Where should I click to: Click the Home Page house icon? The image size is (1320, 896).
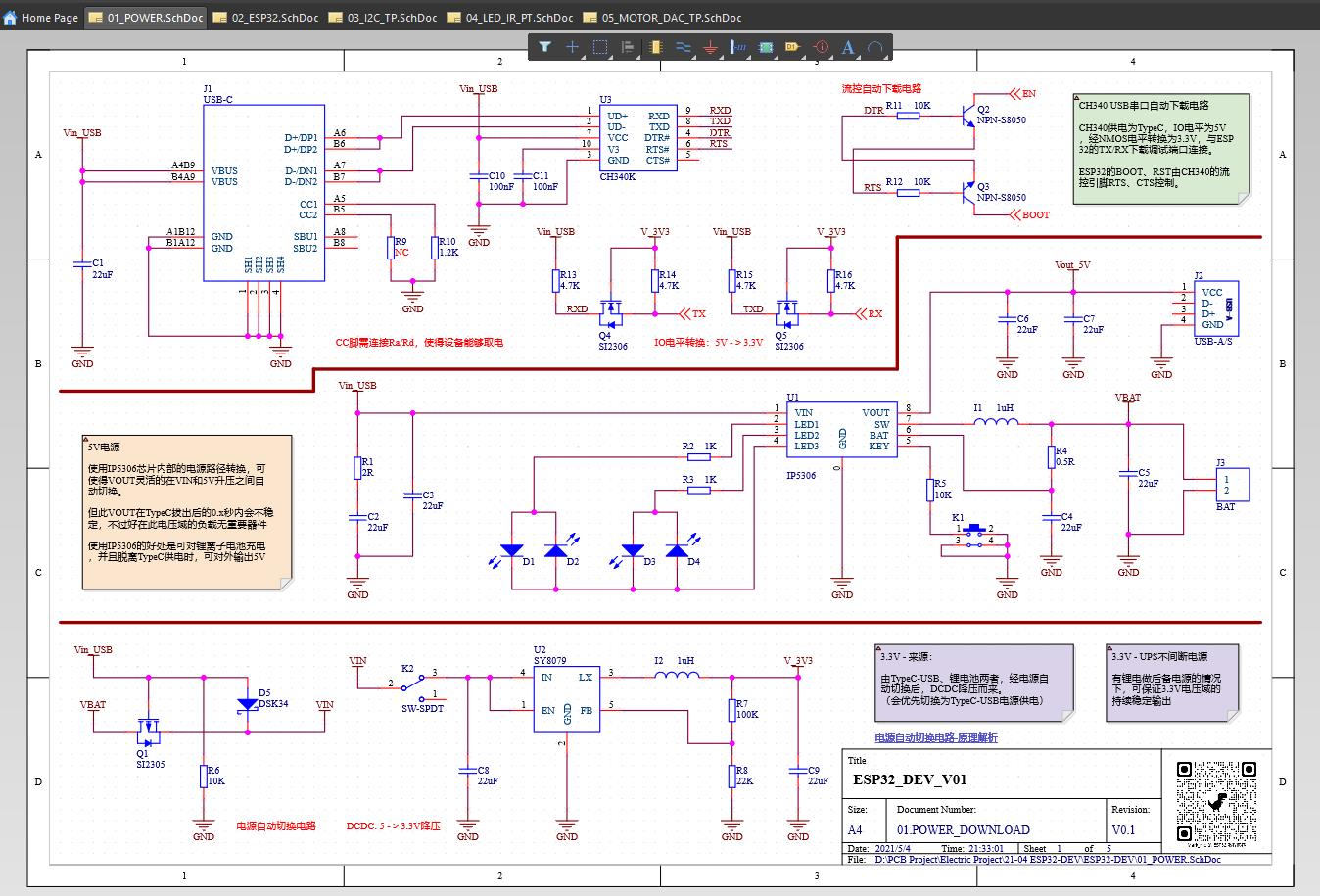(10, 17)
